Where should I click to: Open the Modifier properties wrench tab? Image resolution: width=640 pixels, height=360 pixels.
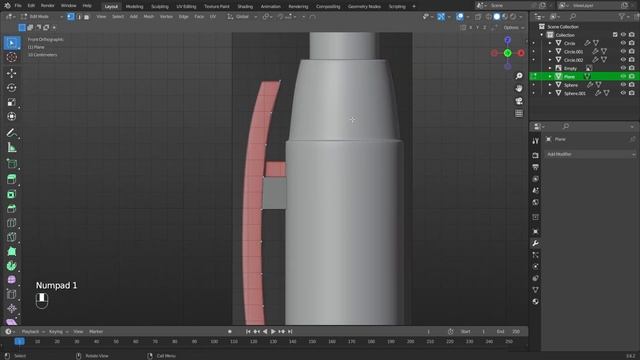pos(535,243)
